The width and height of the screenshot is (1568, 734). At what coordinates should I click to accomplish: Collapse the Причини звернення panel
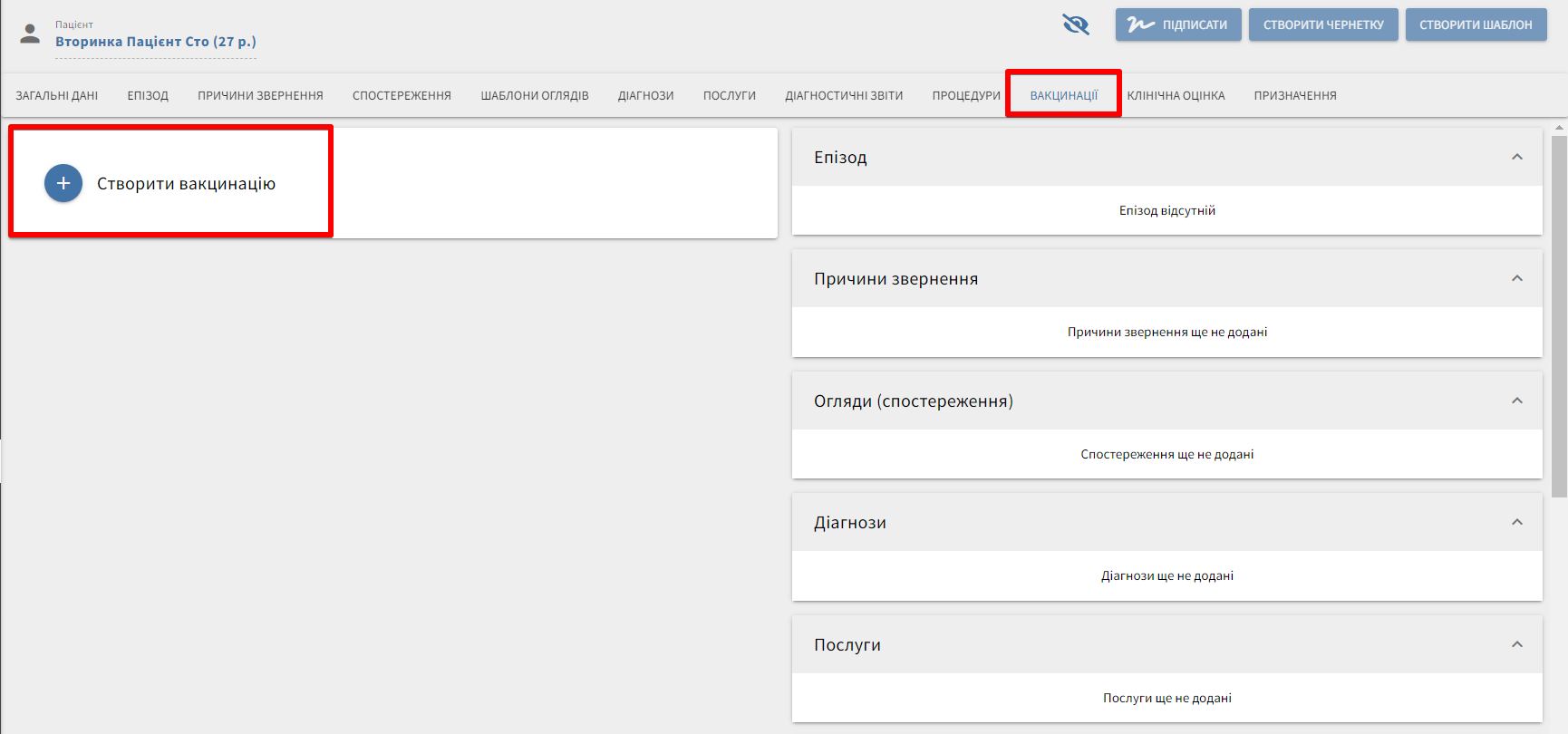[1516, 278]
